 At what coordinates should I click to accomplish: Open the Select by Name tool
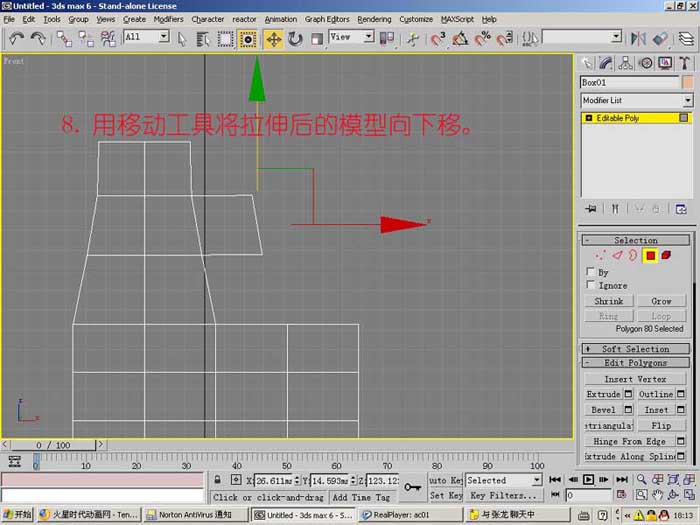point(203,39)
